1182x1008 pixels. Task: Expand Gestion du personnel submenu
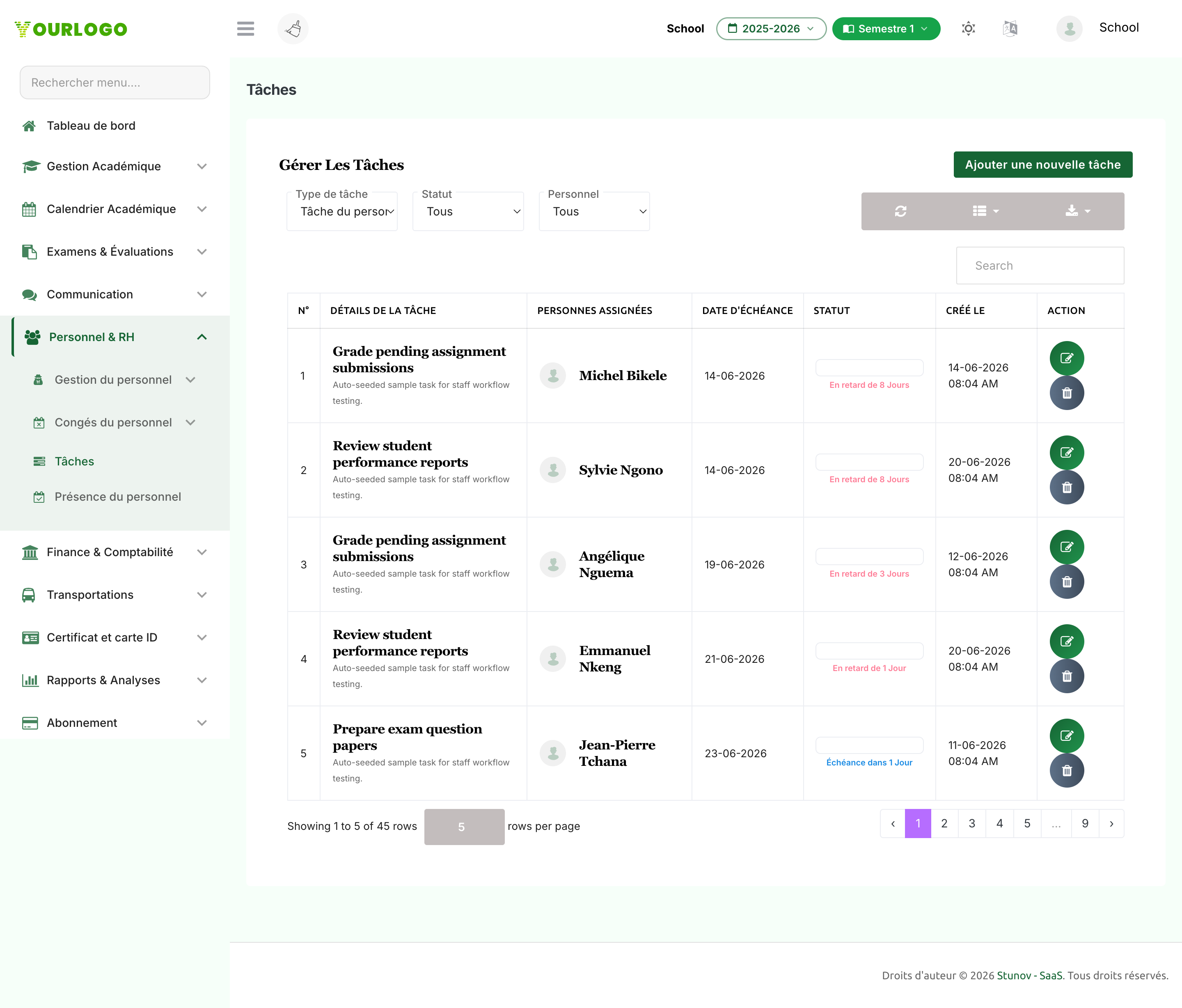[x=115, y=380]
